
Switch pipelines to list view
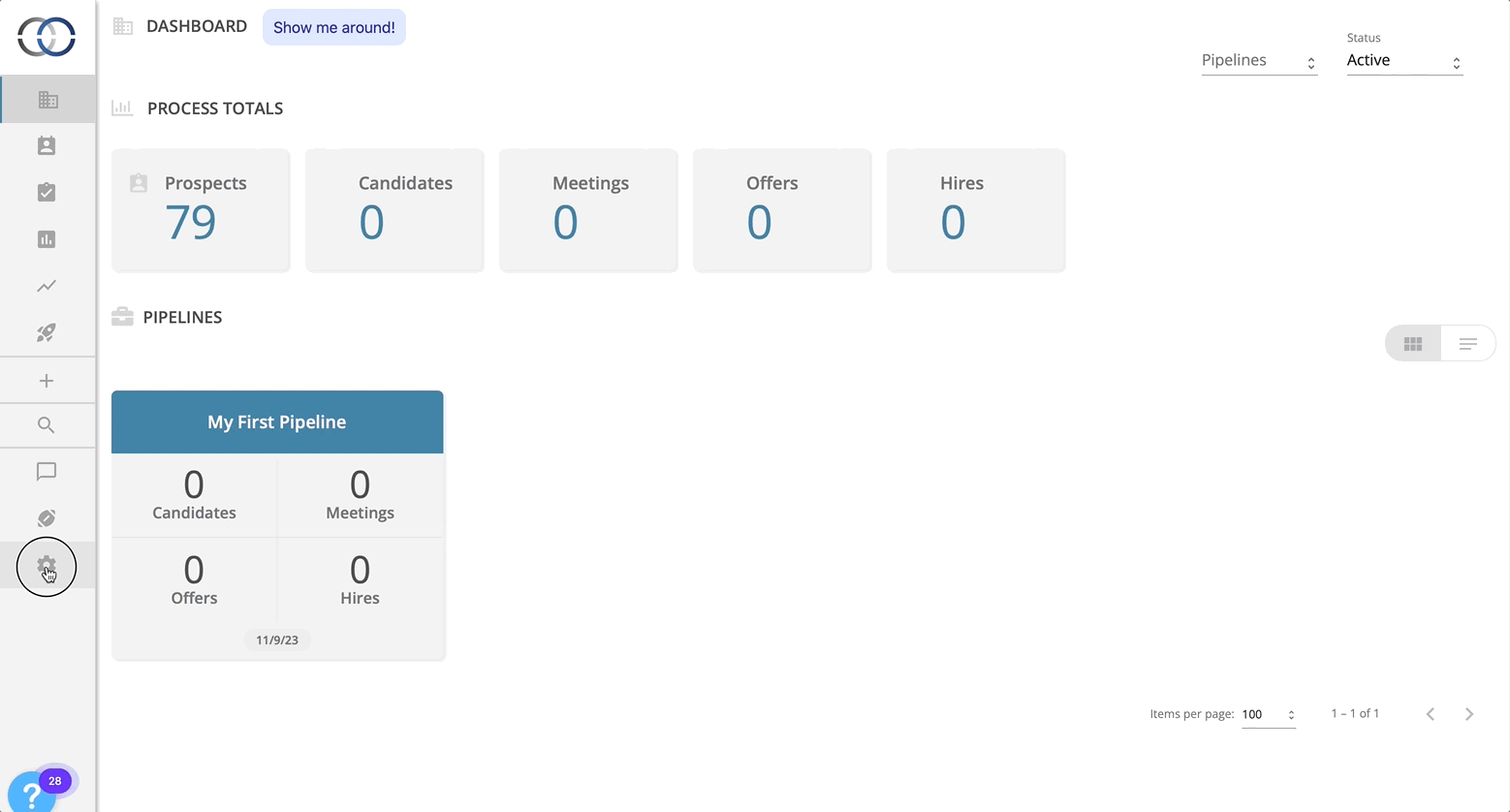[1467, 343]
